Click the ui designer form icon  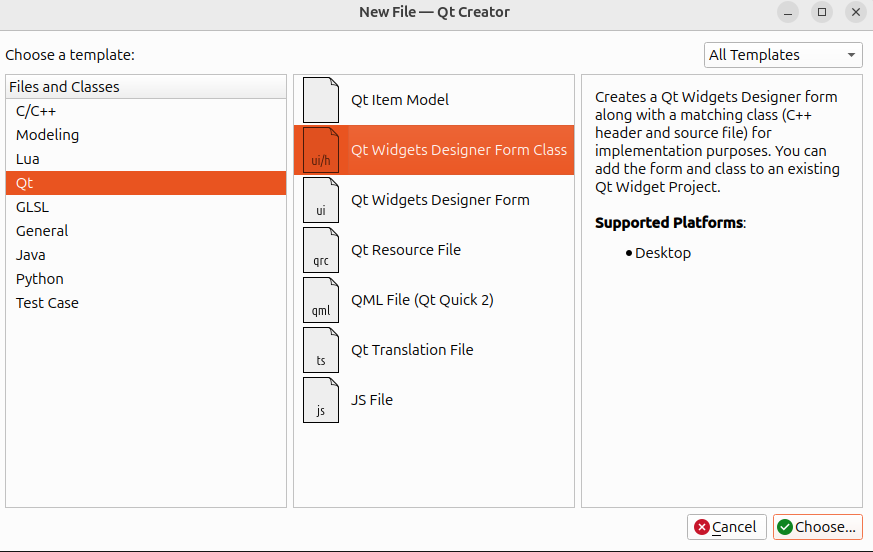click(x=321, y=200)
